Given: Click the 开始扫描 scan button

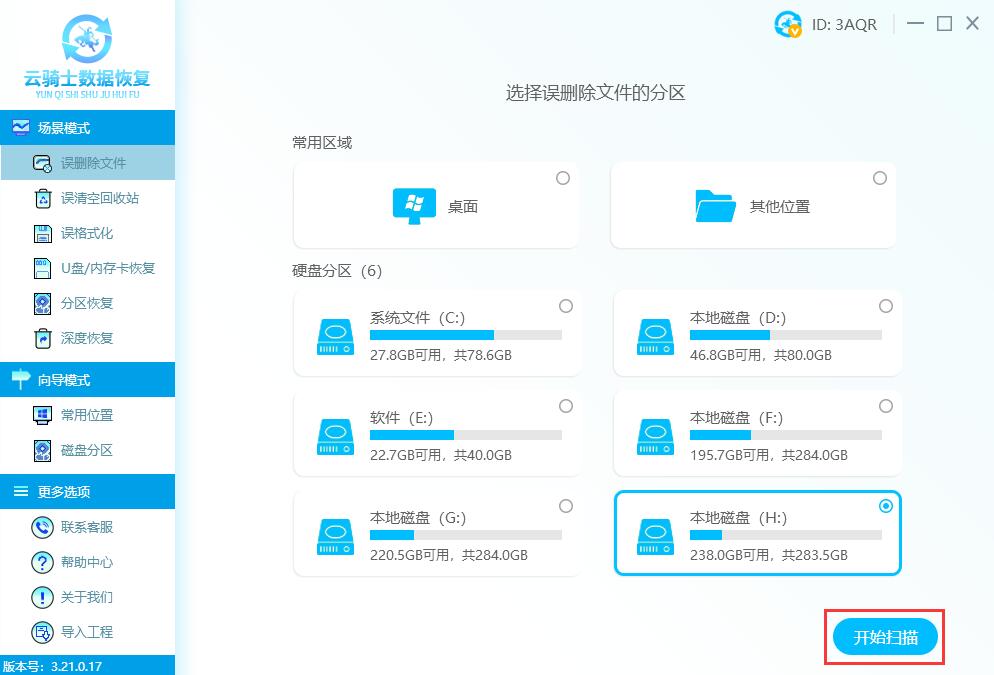Looking at the screenshot, I should coord(884,636).
